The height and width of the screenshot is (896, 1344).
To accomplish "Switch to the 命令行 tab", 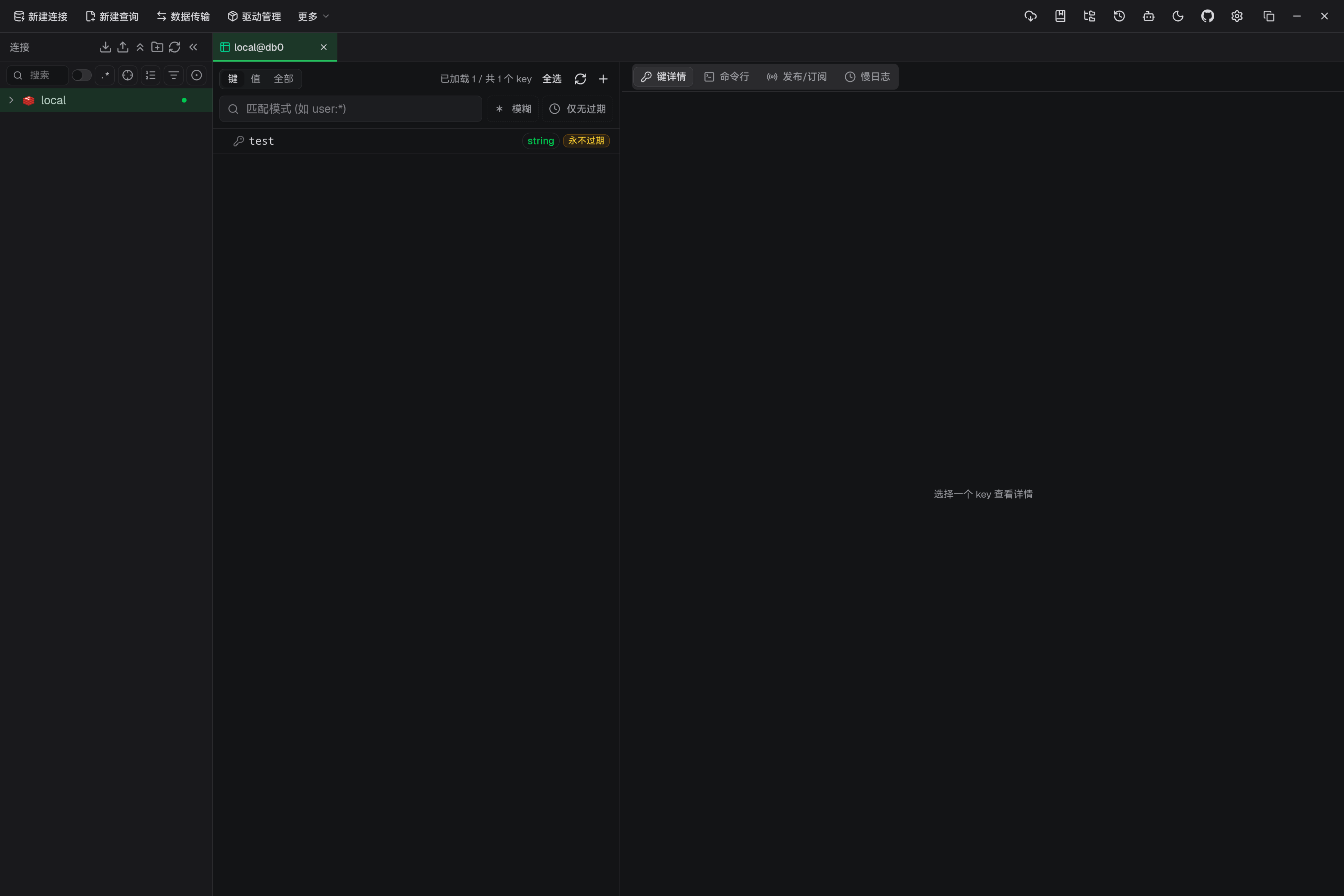I will 727,77.
